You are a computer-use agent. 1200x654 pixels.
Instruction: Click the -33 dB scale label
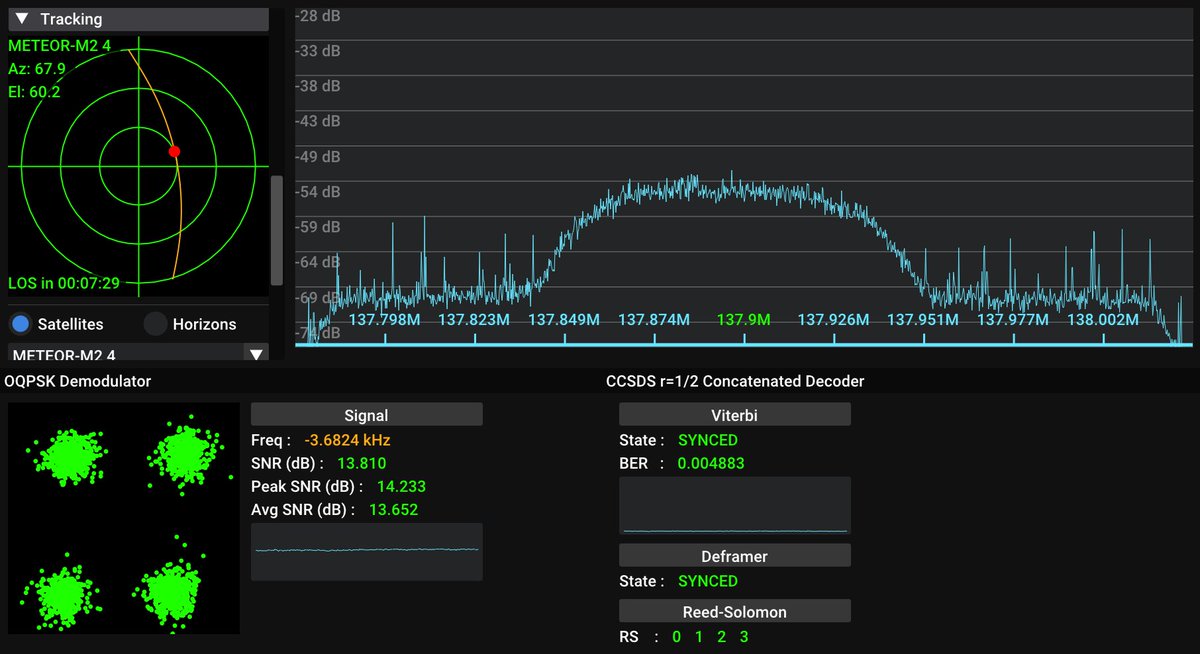point(318,51)
